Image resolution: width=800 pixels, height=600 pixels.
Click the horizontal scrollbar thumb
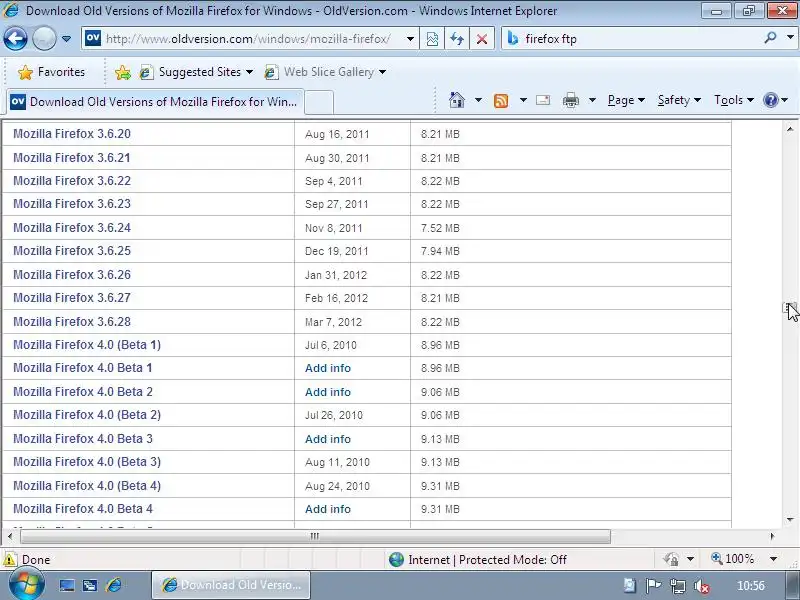315,536
